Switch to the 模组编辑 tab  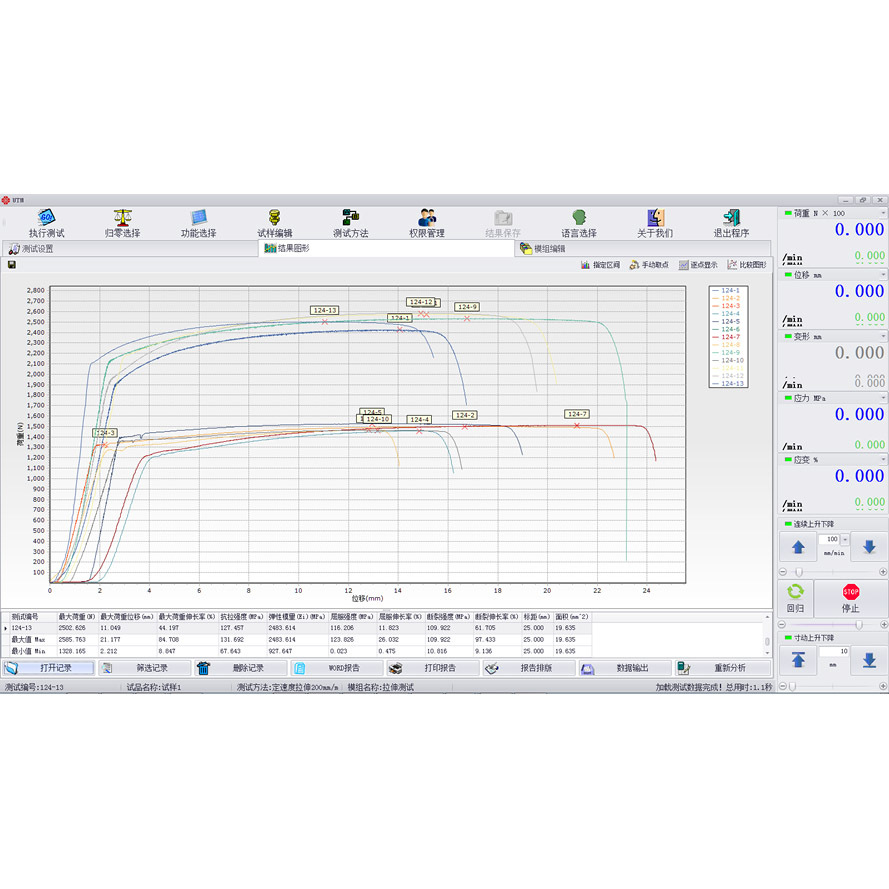click(x=543, y=249)
